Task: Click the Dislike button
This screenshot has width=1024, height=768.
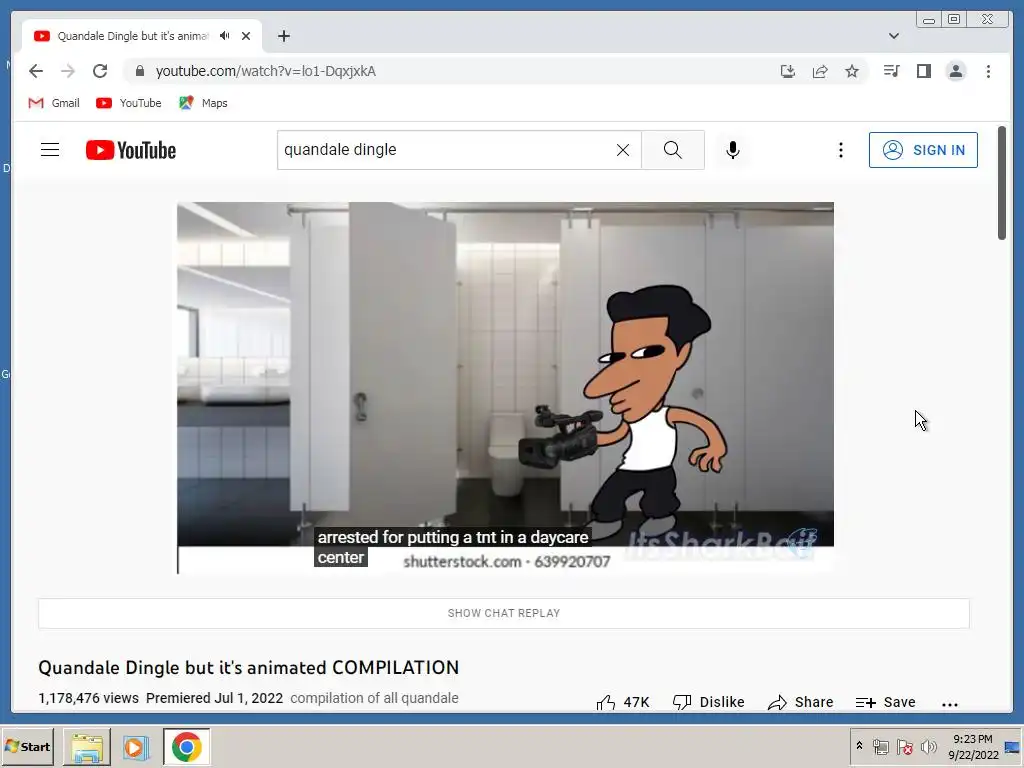Action: [709, 703]
